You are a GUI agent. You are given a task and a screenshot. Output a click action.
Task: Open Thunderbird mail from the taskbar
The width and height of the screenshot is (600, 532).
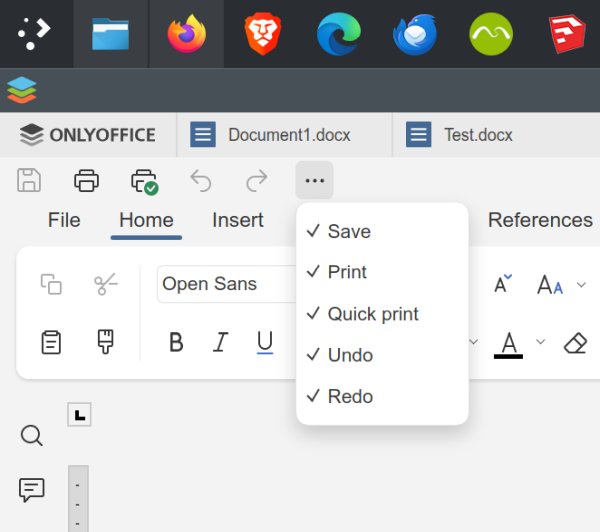[x=415, y=34]
